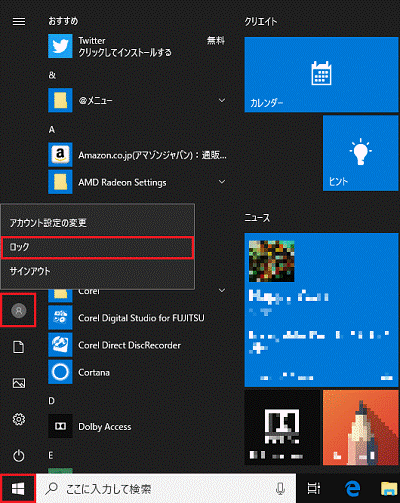Select ロック from account menu

[98, 247]
